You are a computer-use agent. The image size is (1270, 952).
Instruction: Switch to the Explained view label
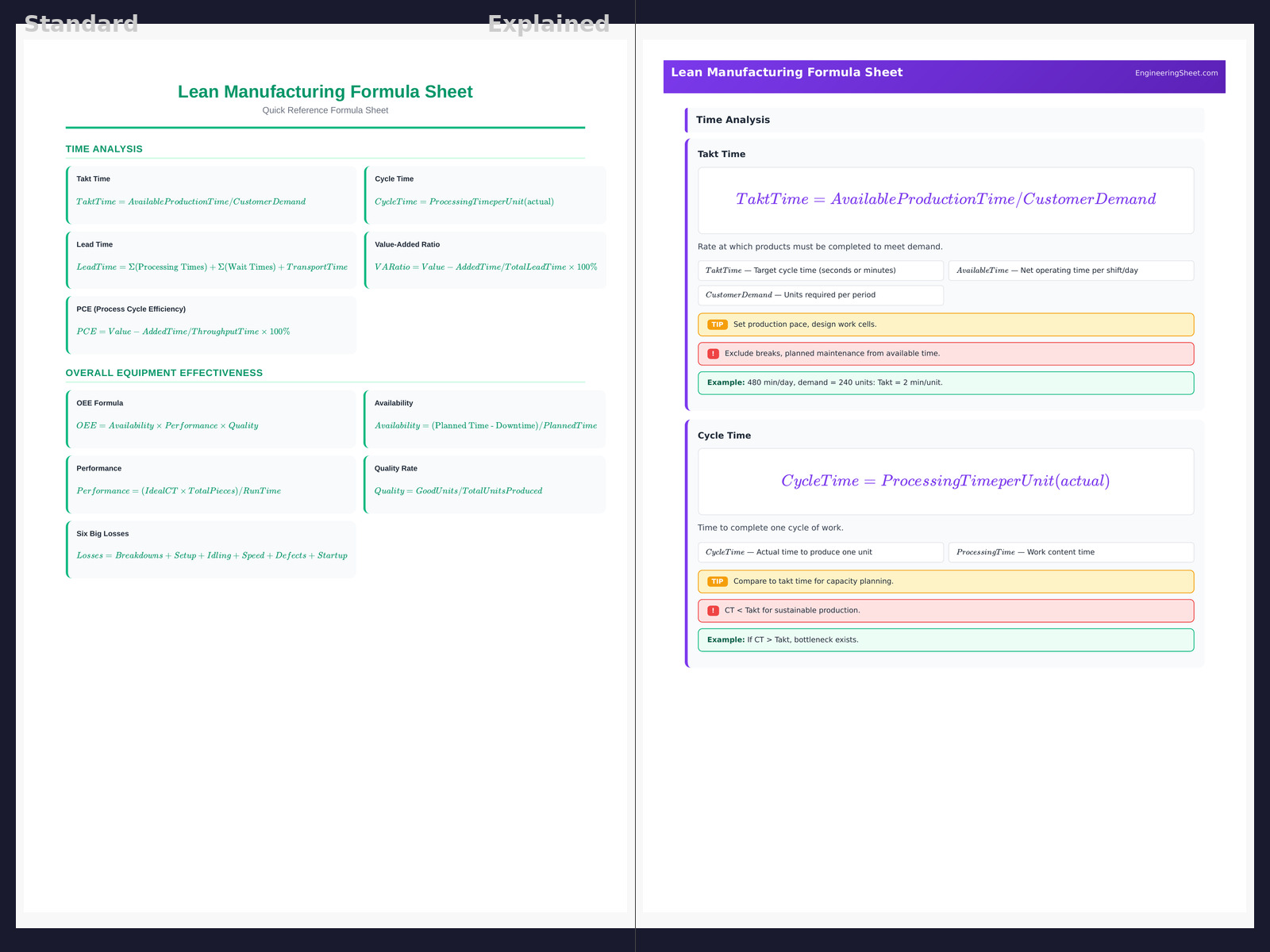548,24
